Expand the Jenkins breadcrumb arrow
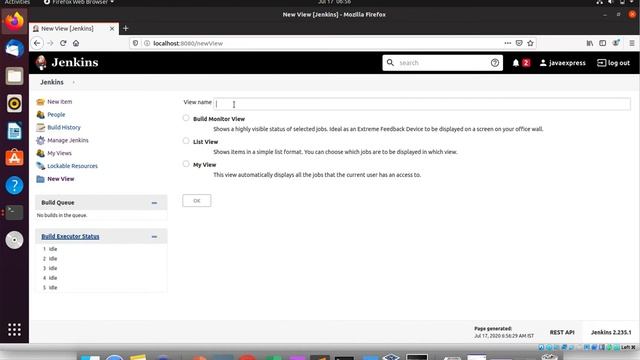640x360 pixels. (x=73, y=82)
